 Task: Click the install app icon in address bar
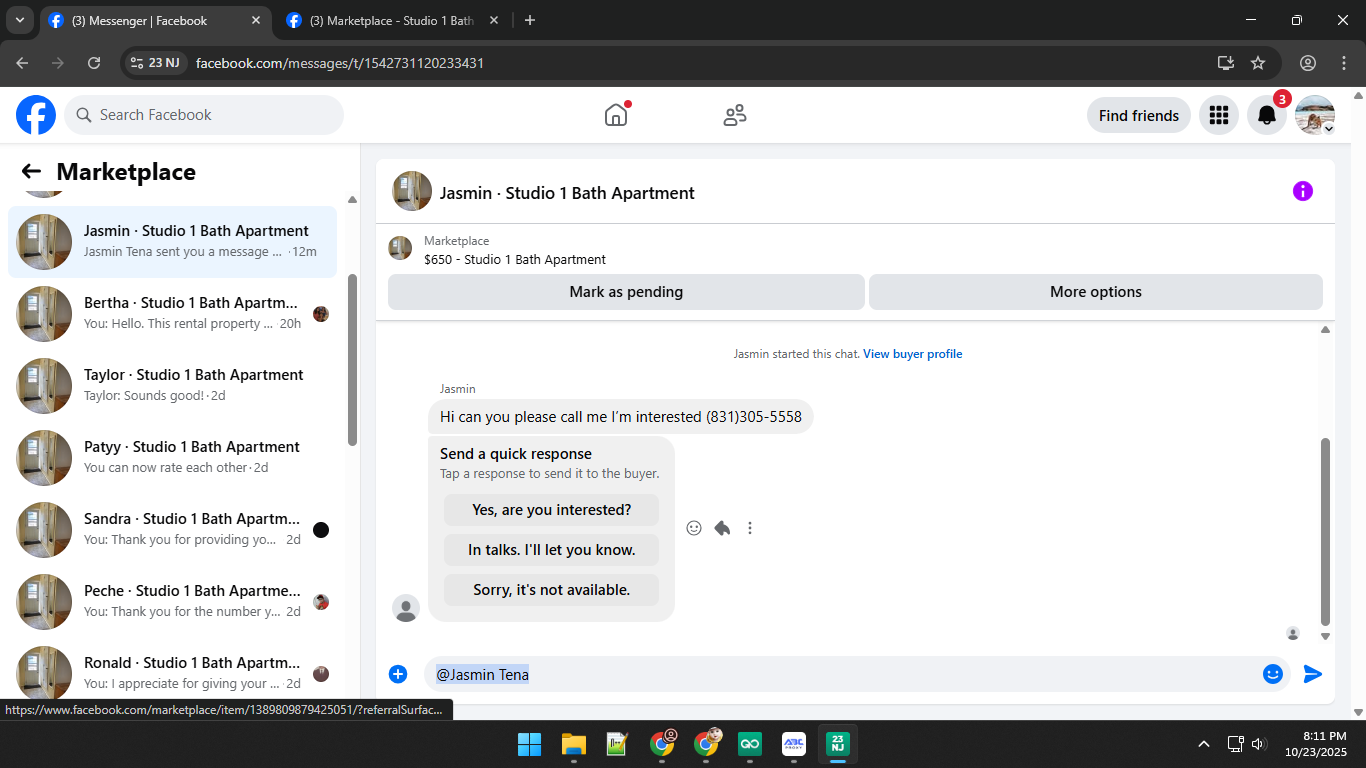(x=1226, y=63)
